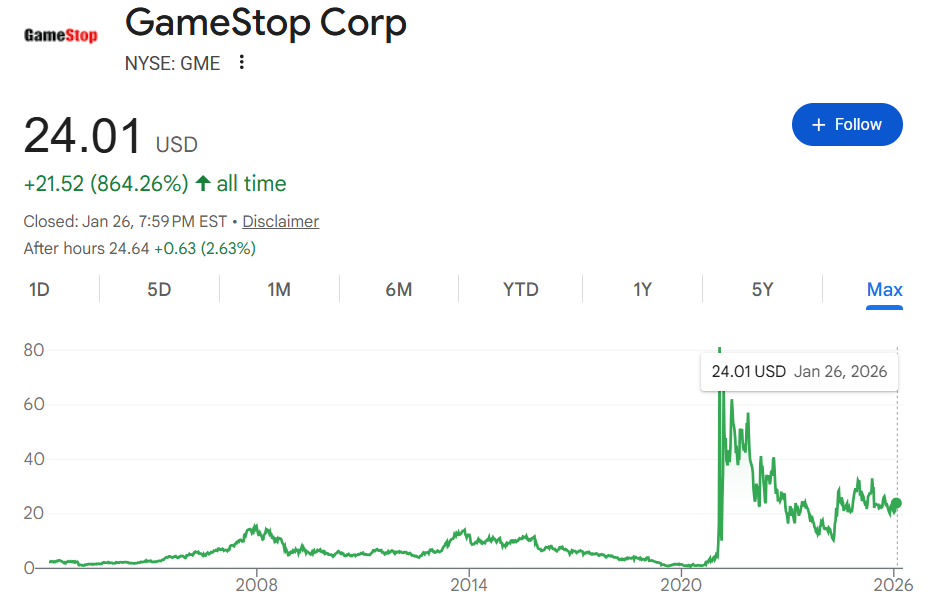View the 1Y price history
930x609 pixels.
point(642,290)
